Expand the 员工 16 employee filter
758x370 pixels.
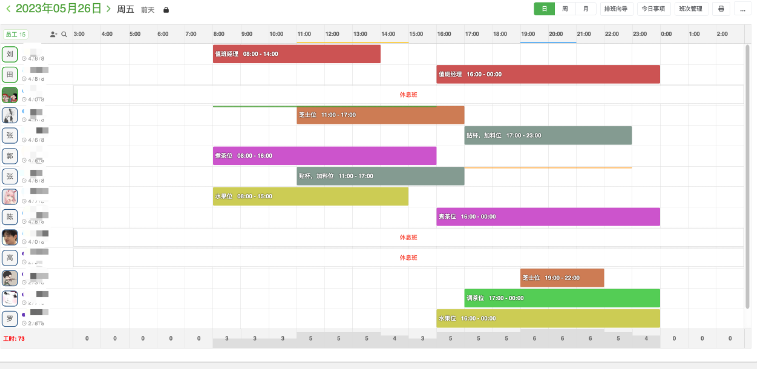tap(16, 34)
